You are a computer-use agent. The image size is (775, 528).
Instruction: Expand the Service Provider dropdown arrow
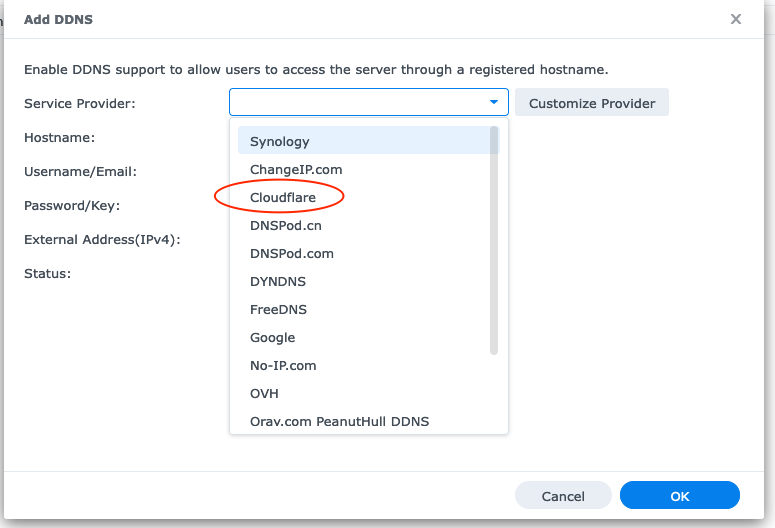tap(494, 102)
